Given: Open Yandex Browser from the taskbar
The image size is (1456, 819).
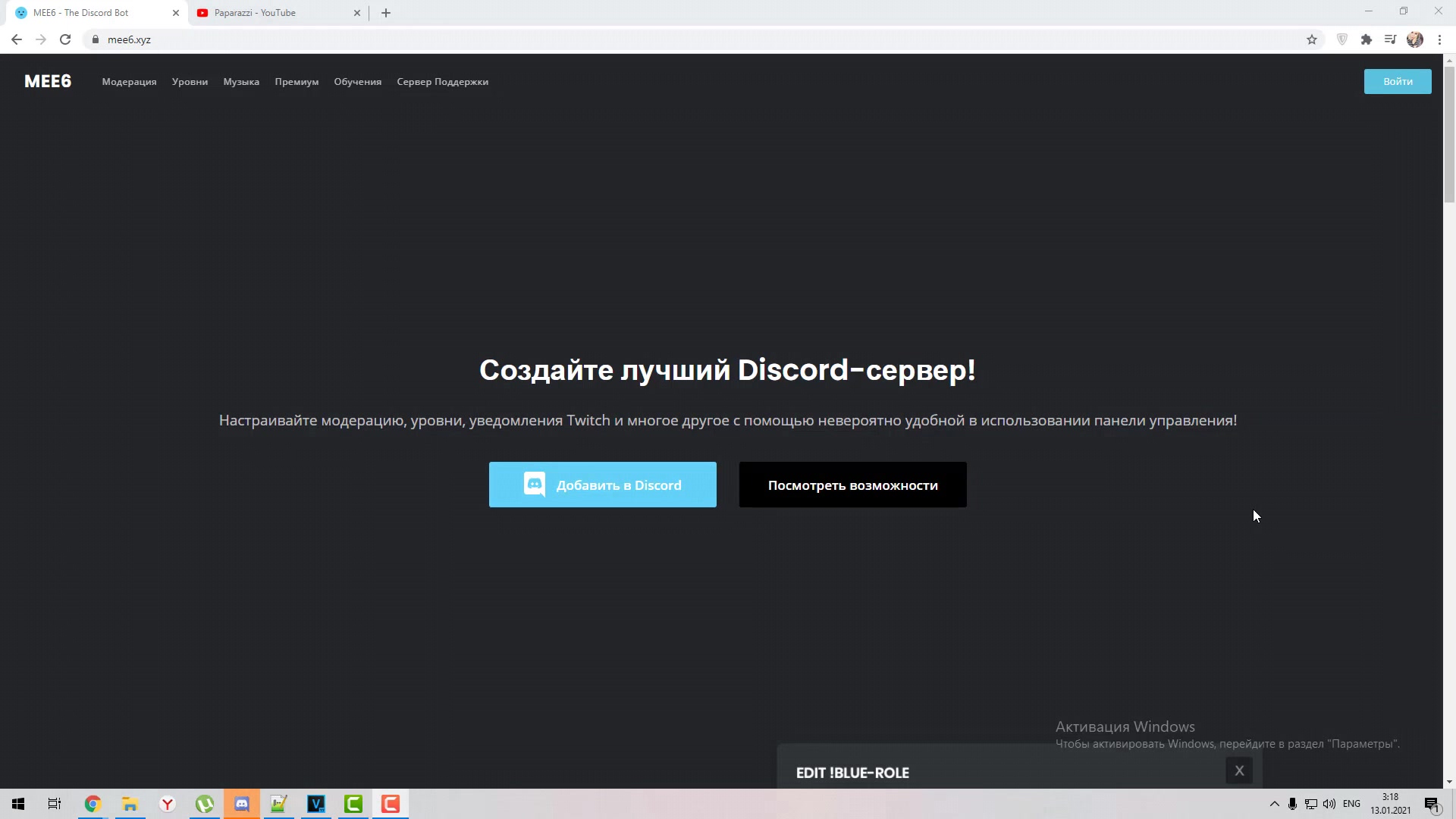Looking at the screenshot, I should point(167,804).
